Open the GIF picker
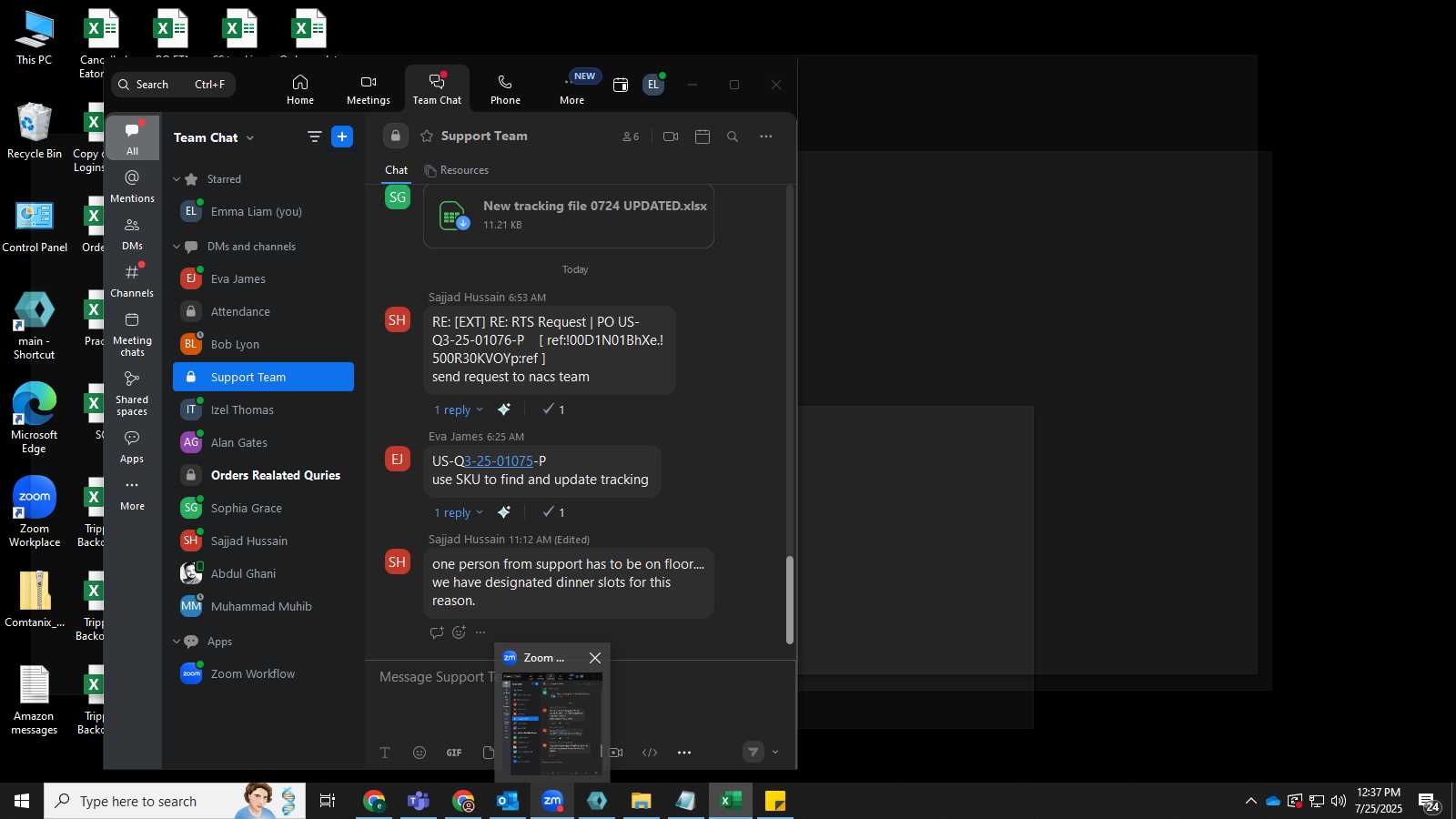The image size is (1456, 819). (454, 753)
